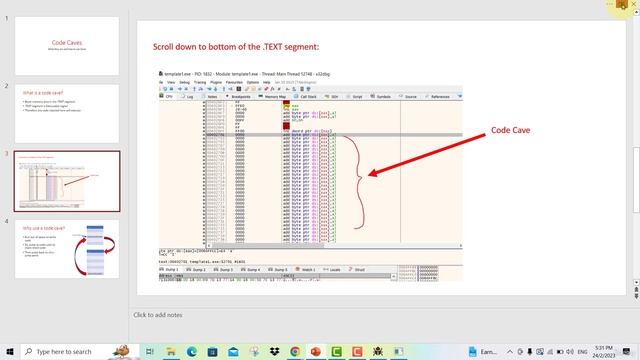Open the battery status tray icon

click(x=560, y=351)
